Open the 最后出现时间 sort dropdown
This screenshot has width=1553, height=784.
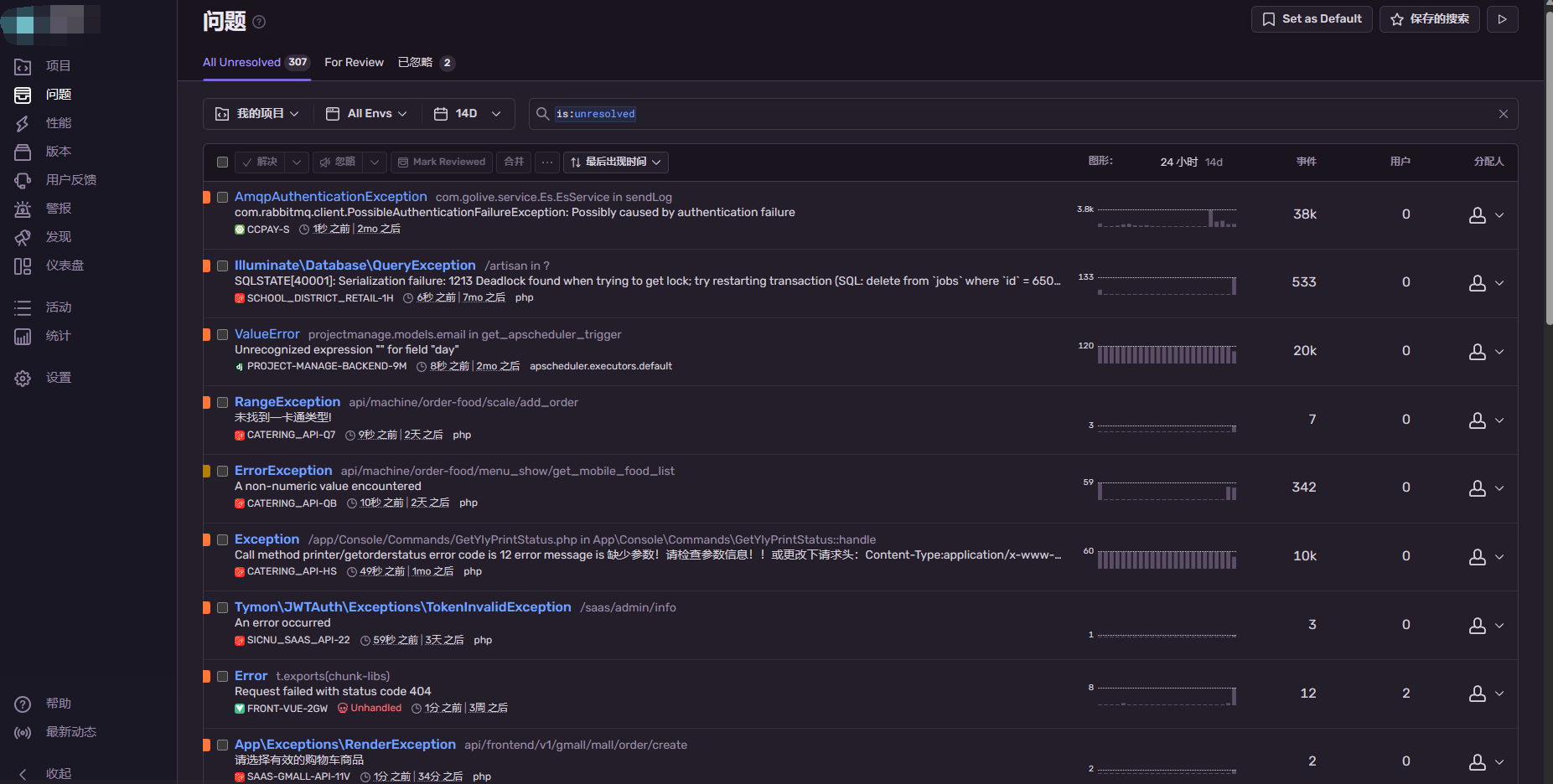coord(616,162)
